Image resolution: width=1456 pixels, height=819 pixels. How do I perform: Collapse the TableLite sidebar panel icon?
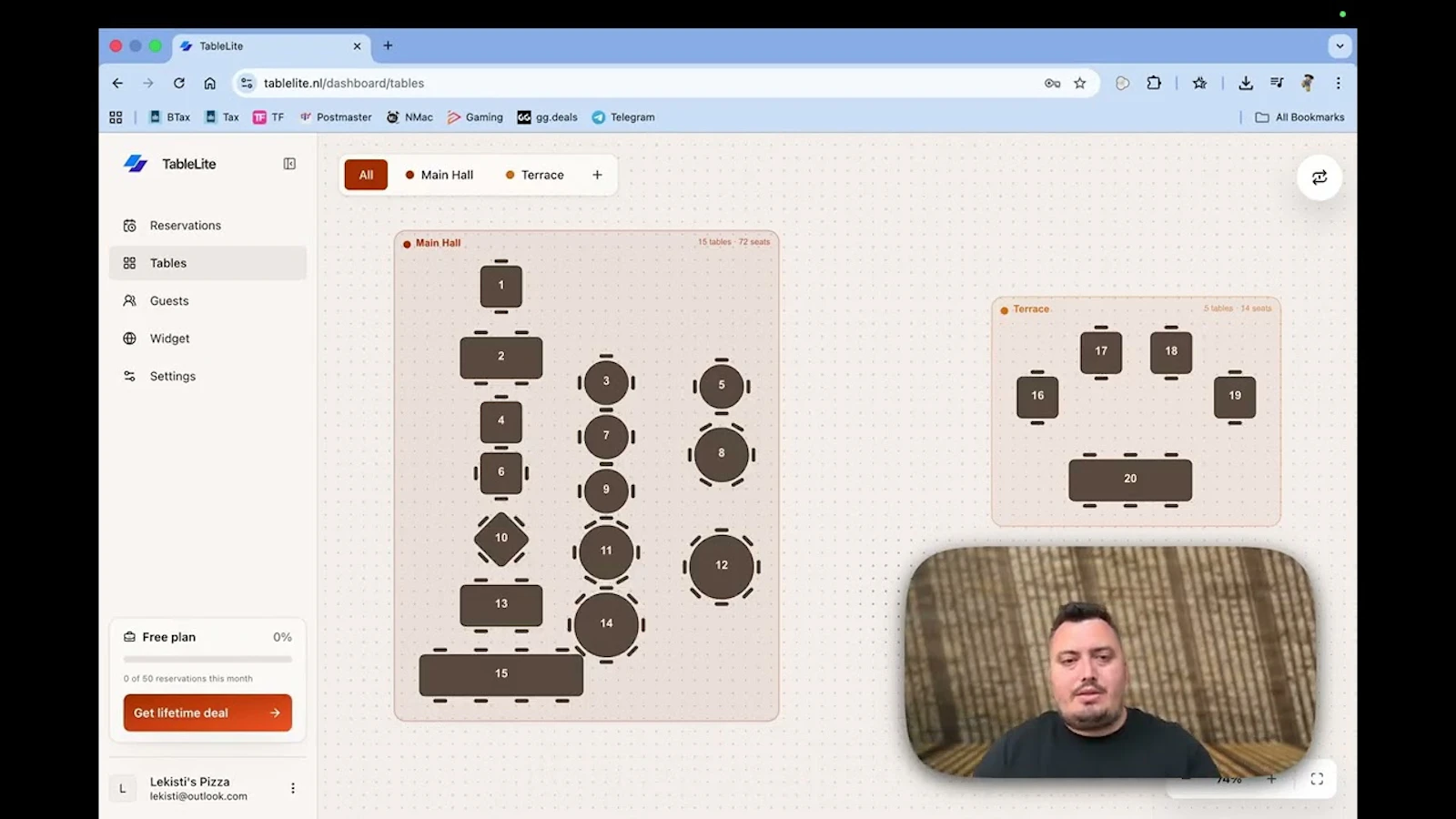click(x=289, y=164)
